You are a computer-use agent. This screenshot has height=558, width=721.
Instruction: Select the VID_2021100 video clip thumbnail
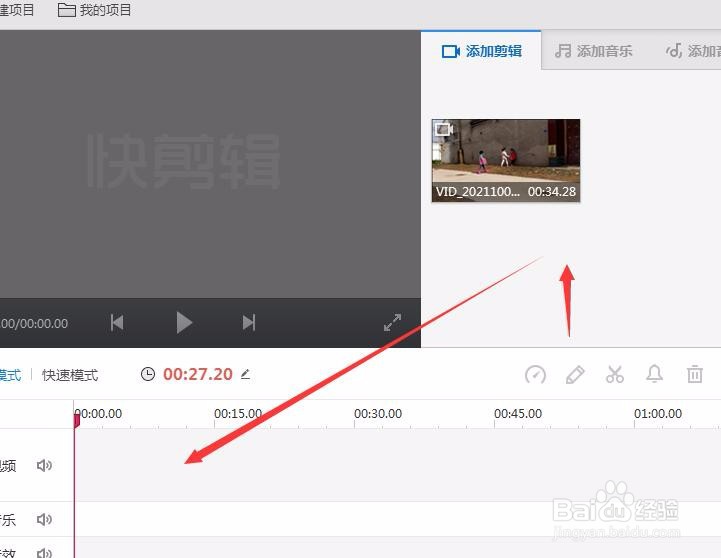point(506,160)
